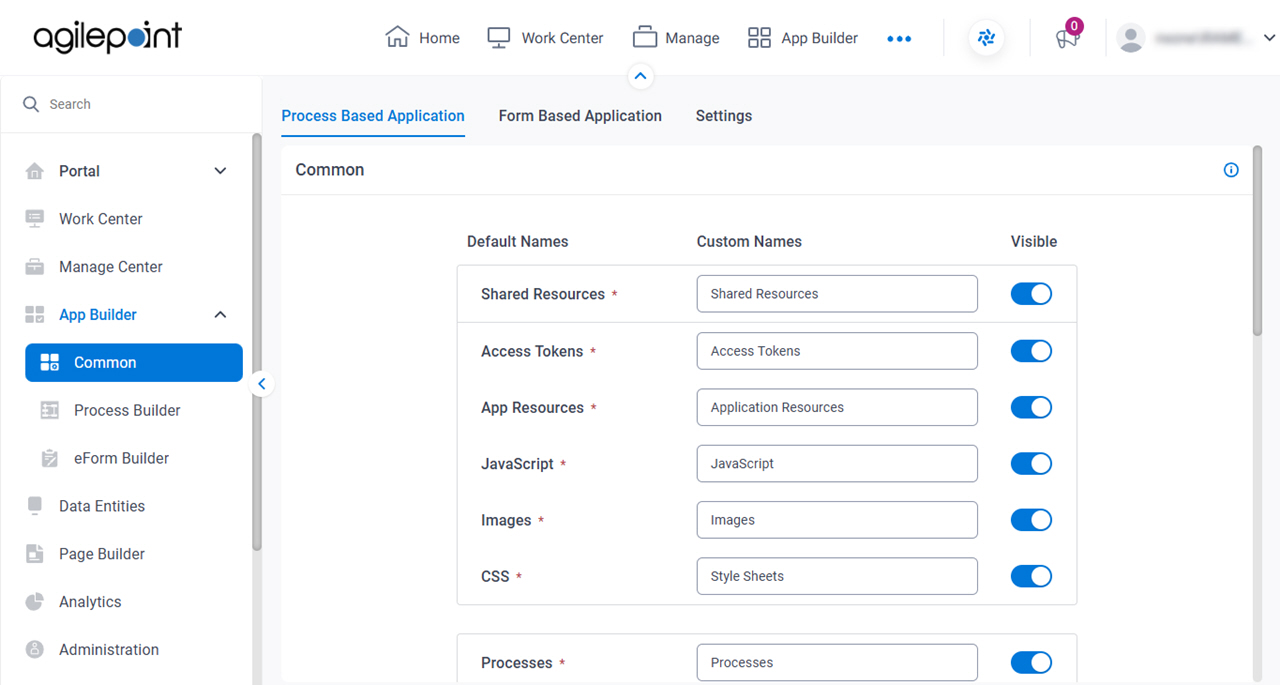The image size is (1280, 685).
Task: Switch to Form Based Application tab
Action: coord(580,116)
